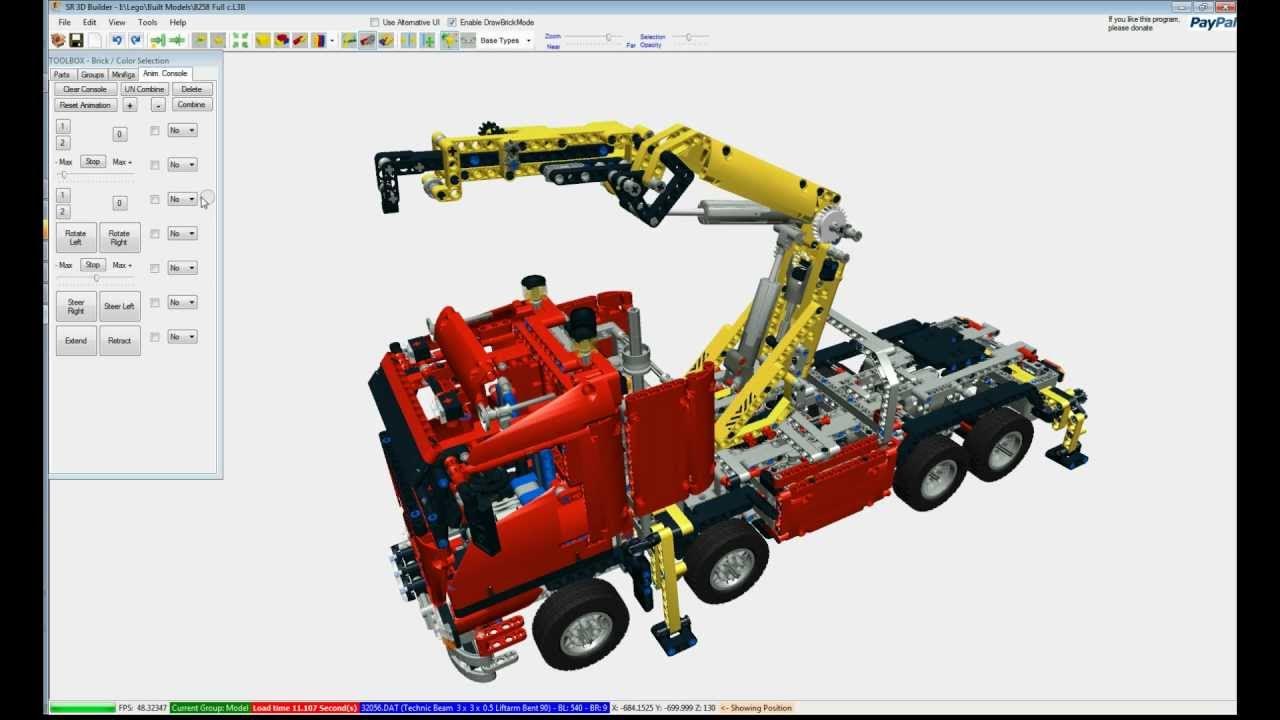
Task: Click the solid green arrow icon
Action: pos(177,40)
